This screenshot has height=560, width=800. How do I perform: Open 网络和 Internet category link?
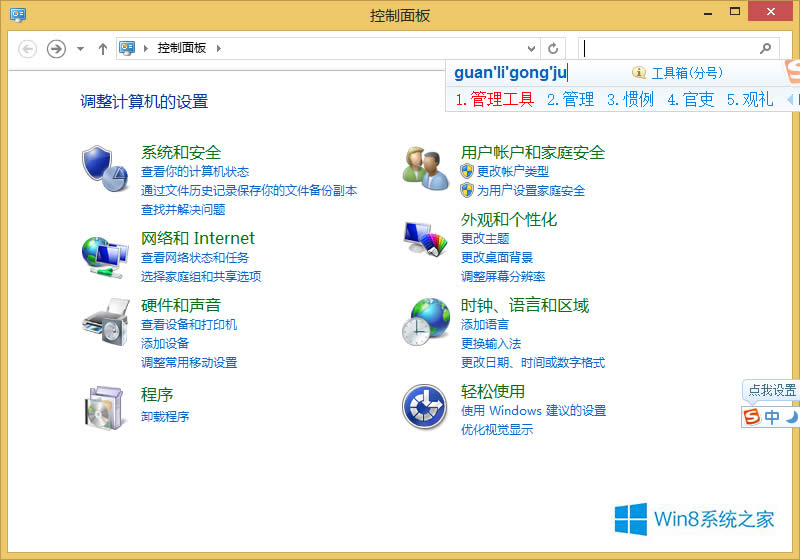pyautogui.click(x=197, y=238)
